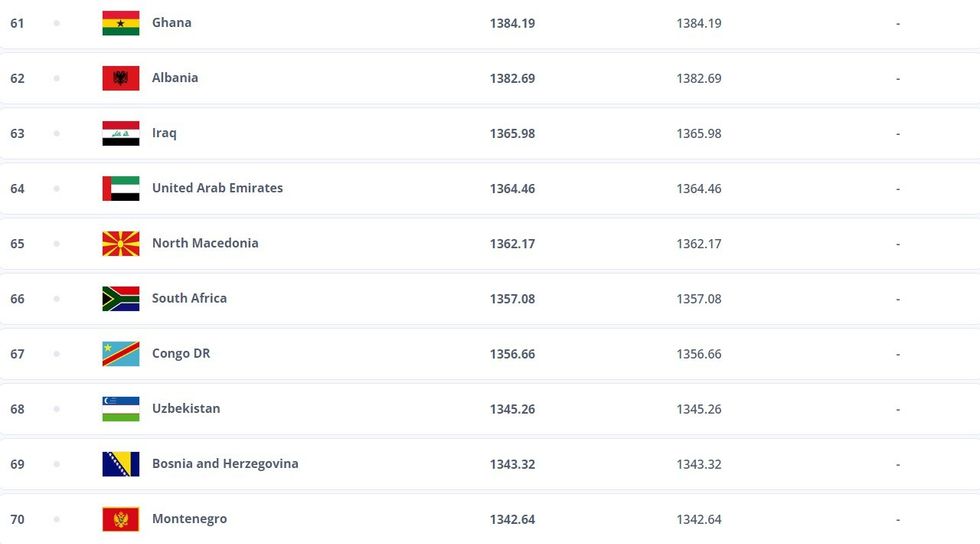Click the North Macedonia table row dash
Image resolution: width=980 pixels, height=544 pixels.
coord(898,243)
